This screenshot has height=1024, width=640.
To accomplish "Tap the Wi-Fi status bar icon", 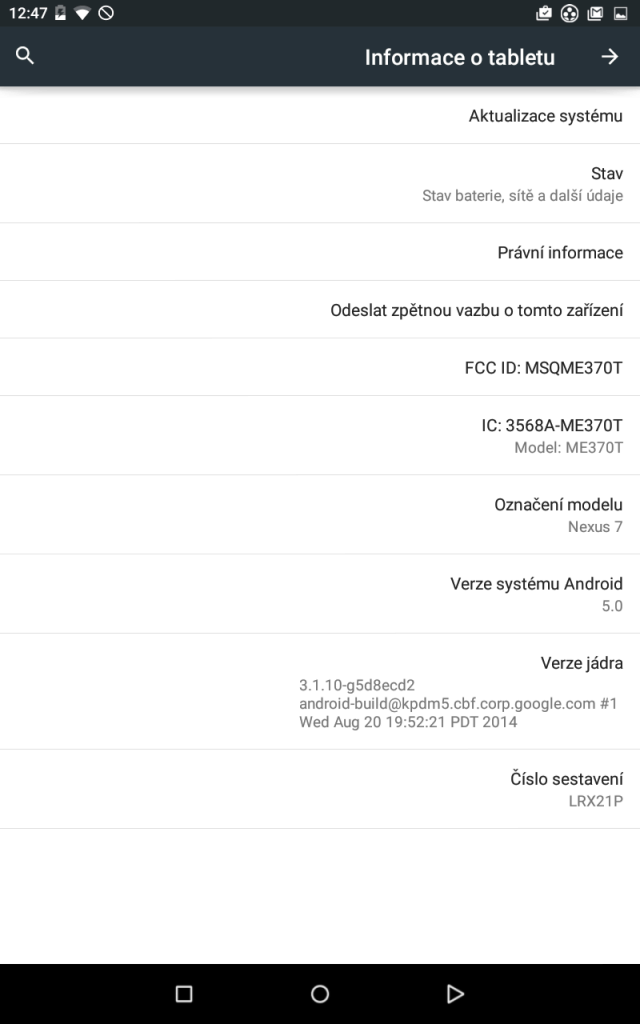I will (x=82, y=13).
